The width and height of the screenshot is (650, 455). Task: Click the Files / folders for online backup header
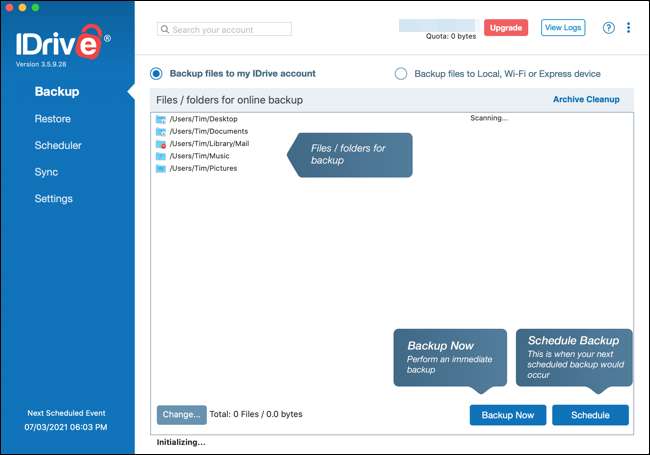point(229,100)
